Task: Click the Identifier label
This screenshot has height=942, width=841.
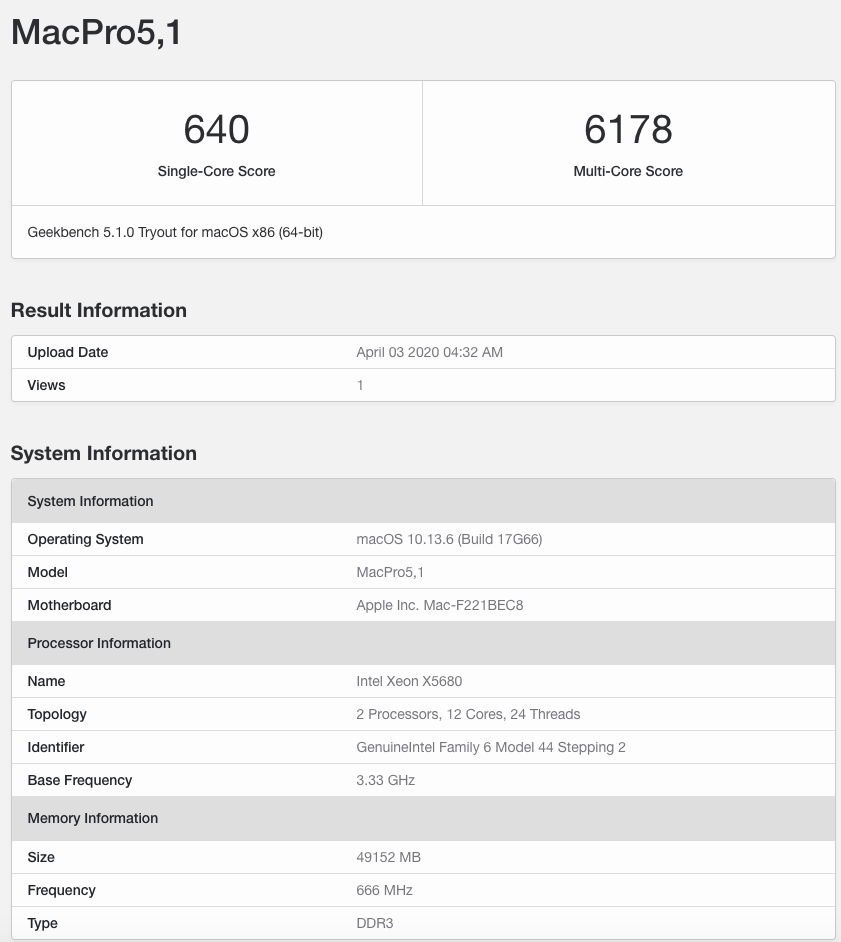Action: [56, 747]
